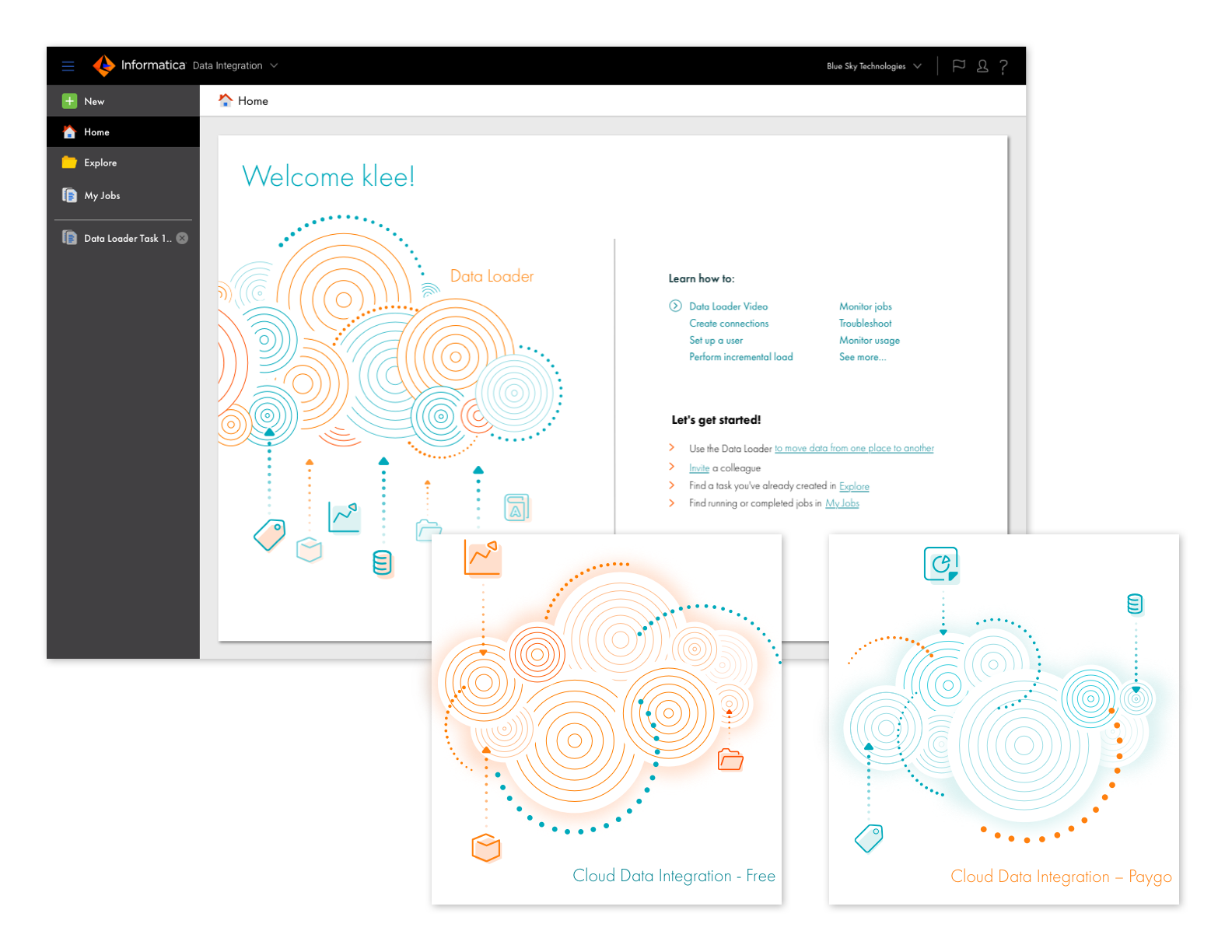The width and height of the screenshot is (1232, 952).
Task: Play the Data Loader Video icon
Action: coord(675,306)
